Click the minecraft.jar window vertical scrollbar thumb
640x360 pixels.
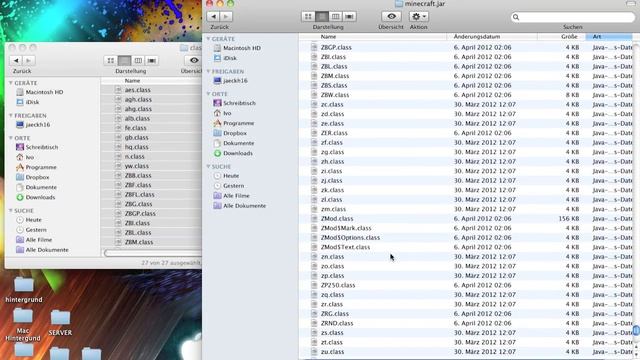tap(636, 330)
